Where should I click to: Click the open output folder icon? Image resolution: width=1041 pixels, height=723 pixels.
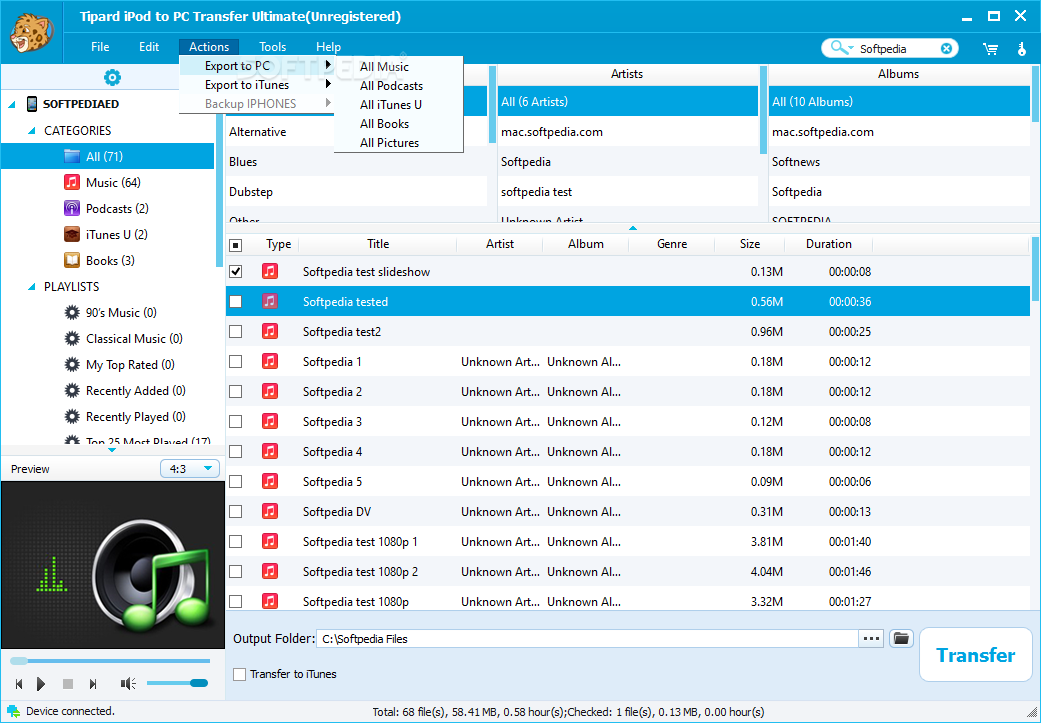tap(901, 638)
